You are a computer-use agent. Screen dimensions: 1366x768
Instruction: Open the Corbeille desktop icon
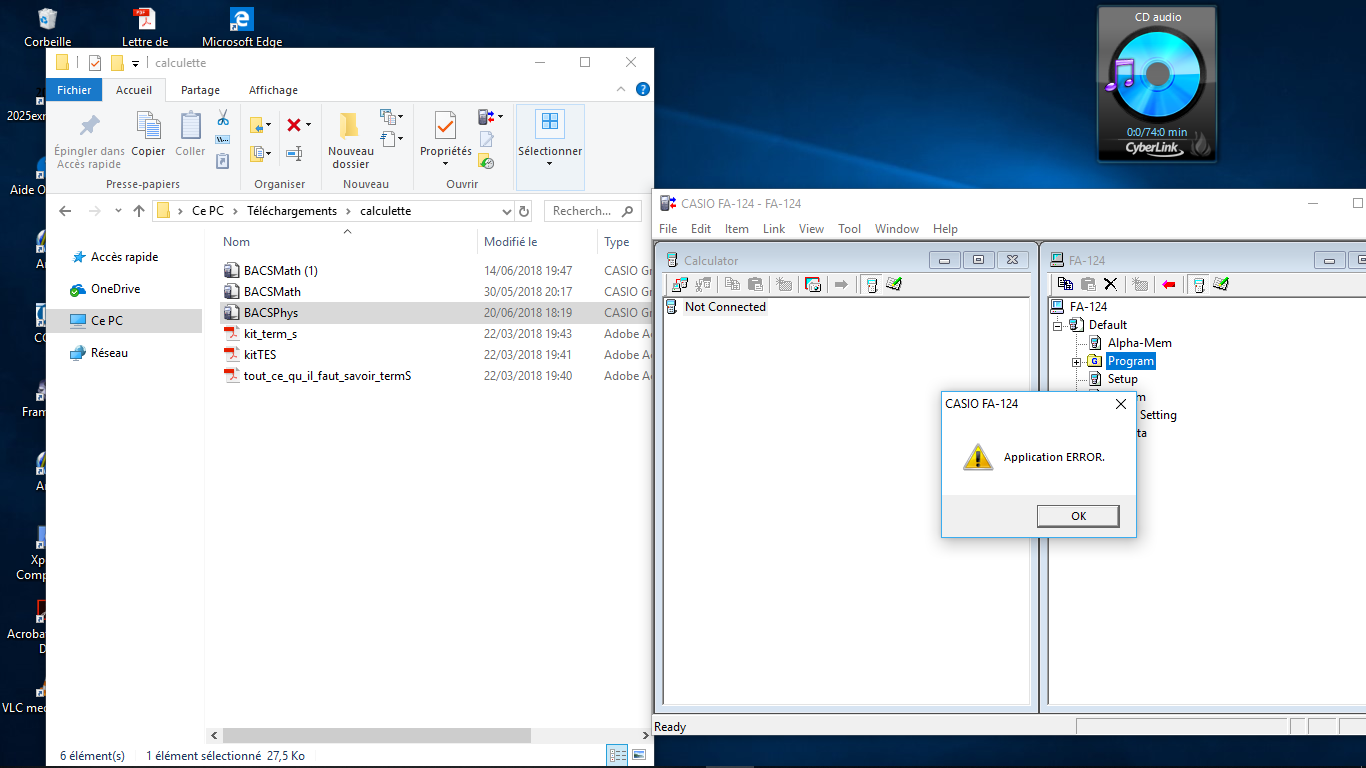coord(47,27)
